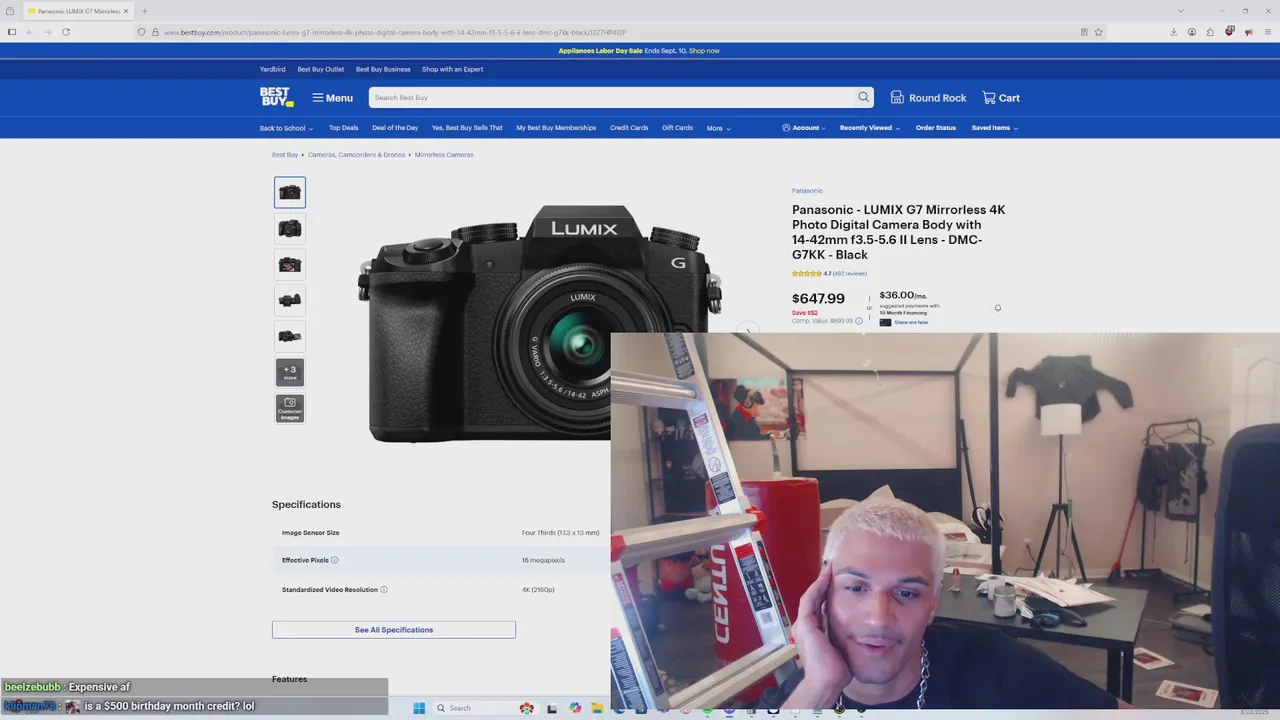Image resolution: width=1280 pixels, height=720 pixels.
Task: Open My Best Buy Memberships
Action: pyautogui.click(x=556, y=128)
